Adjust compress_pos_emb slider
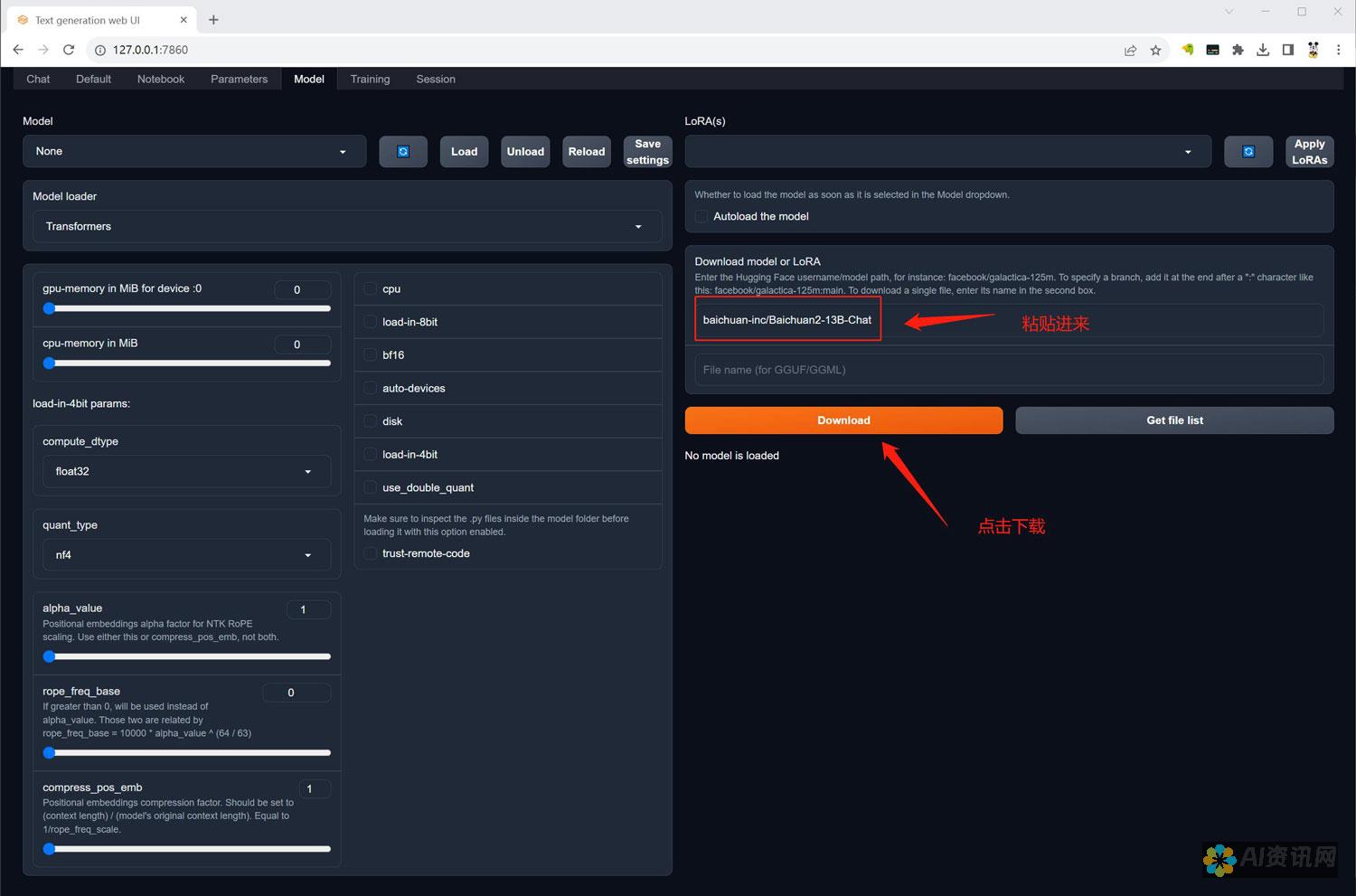This screenshot has height=896, width=1356. click(186, 849)
